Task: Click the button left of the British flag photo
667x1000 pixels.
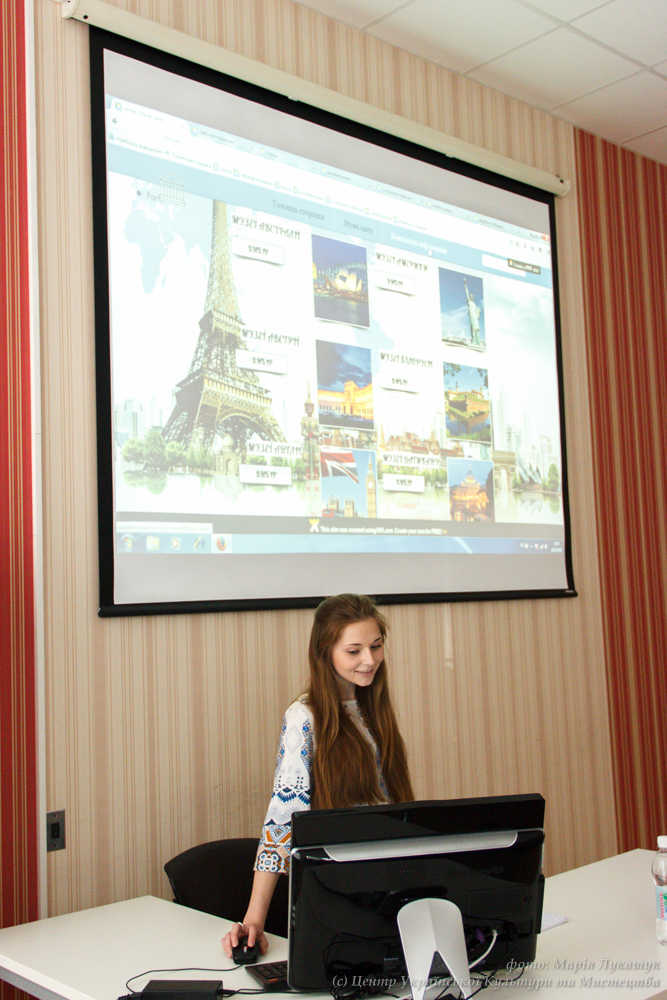Action: (x=265, y=473)
